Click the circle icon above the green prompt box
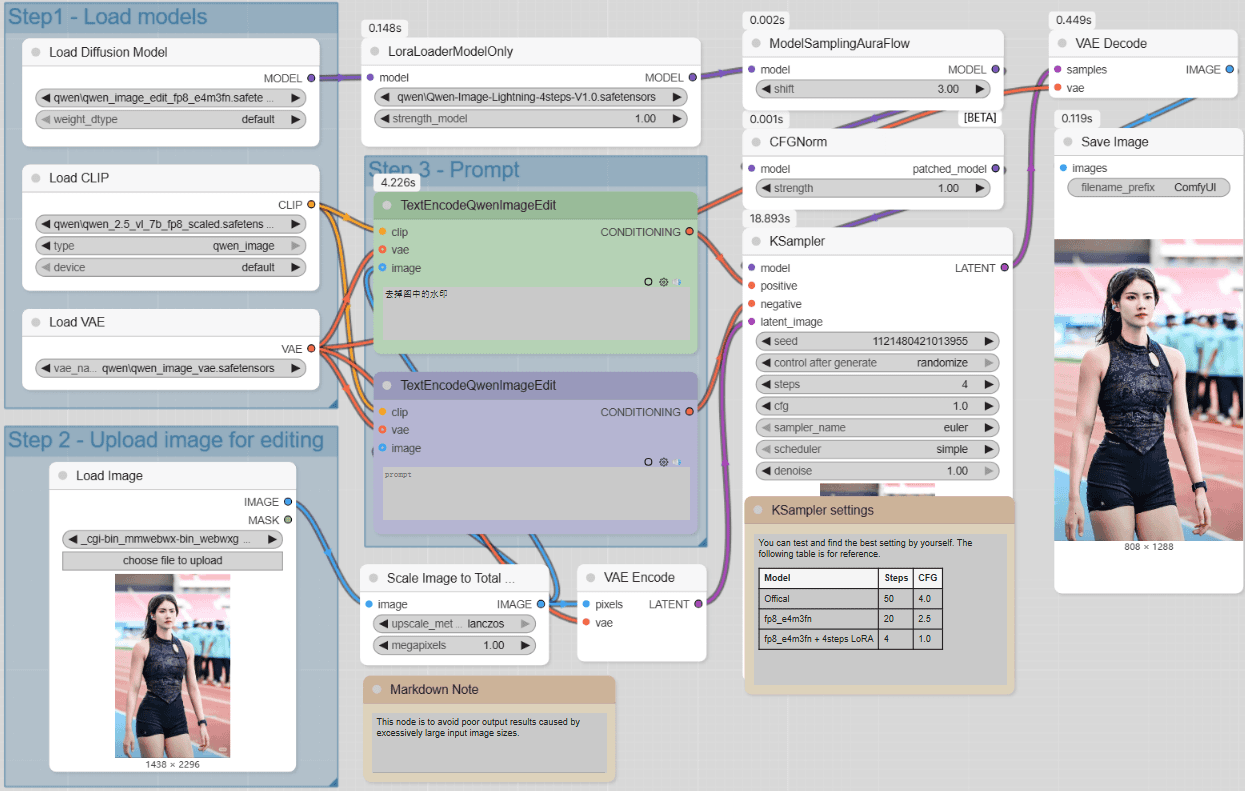 (x=648, y=282)
